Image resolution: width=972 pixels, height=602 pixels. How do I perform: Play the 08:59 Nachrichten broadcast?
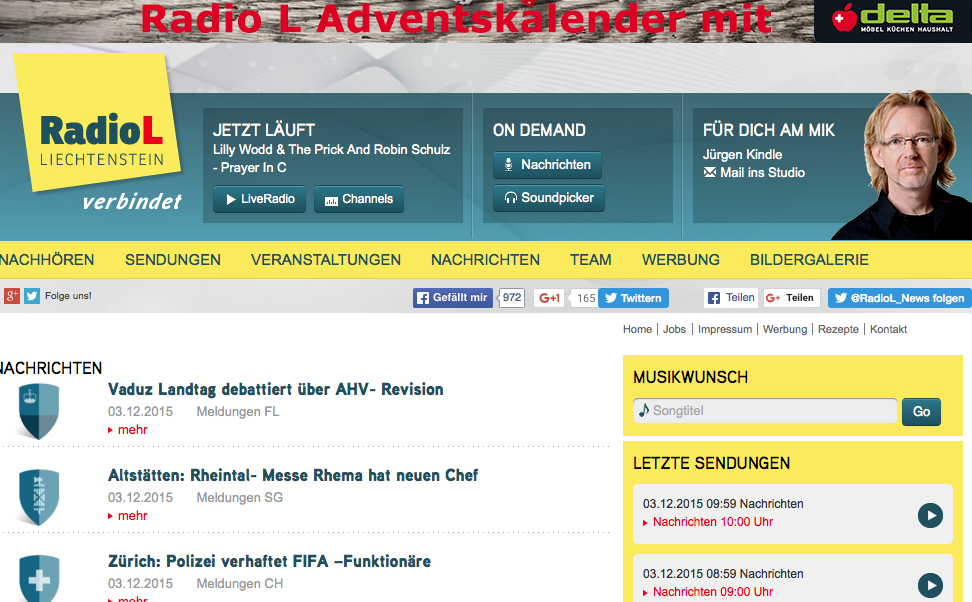[x=930, y=585]
